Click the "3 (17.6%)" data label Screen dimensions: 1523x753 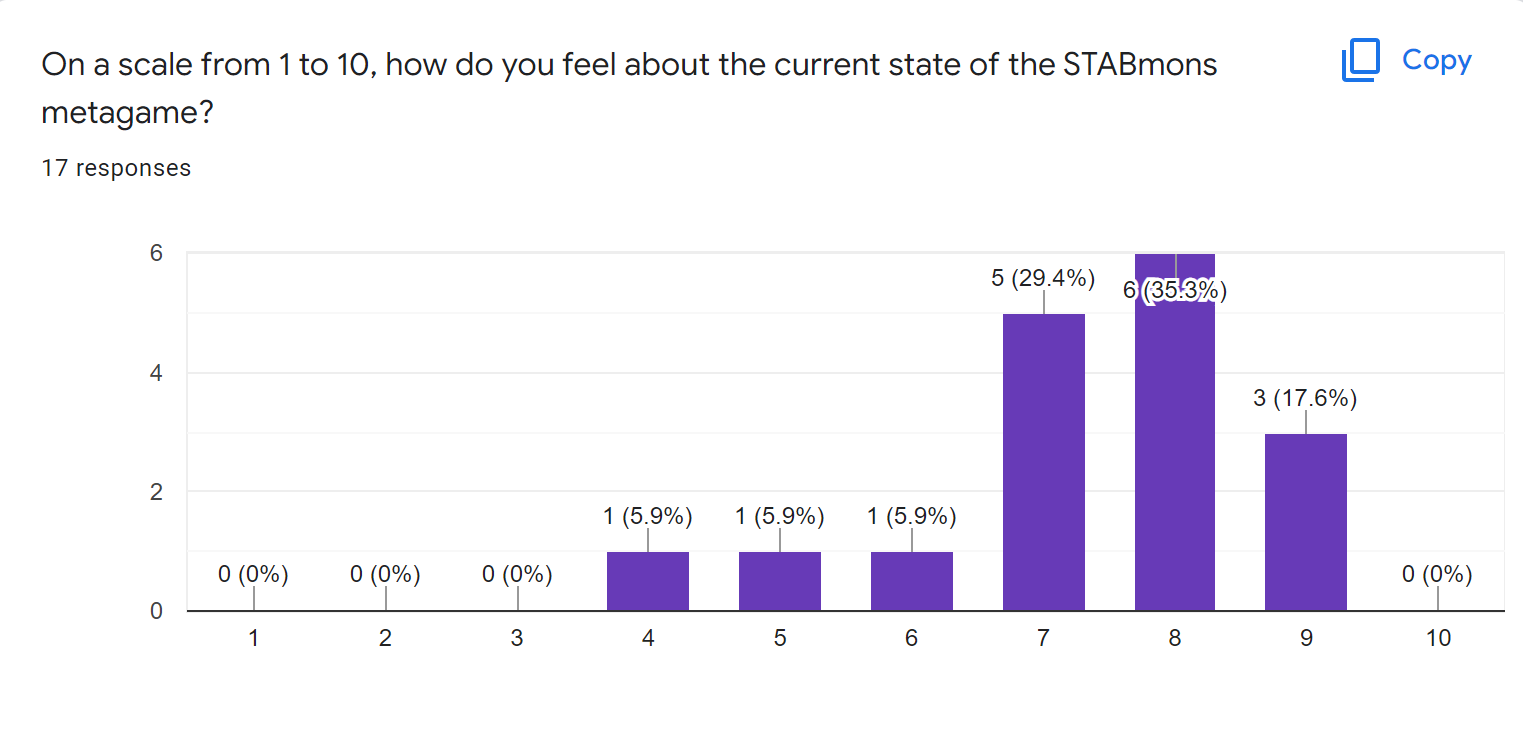point(1305,398)
